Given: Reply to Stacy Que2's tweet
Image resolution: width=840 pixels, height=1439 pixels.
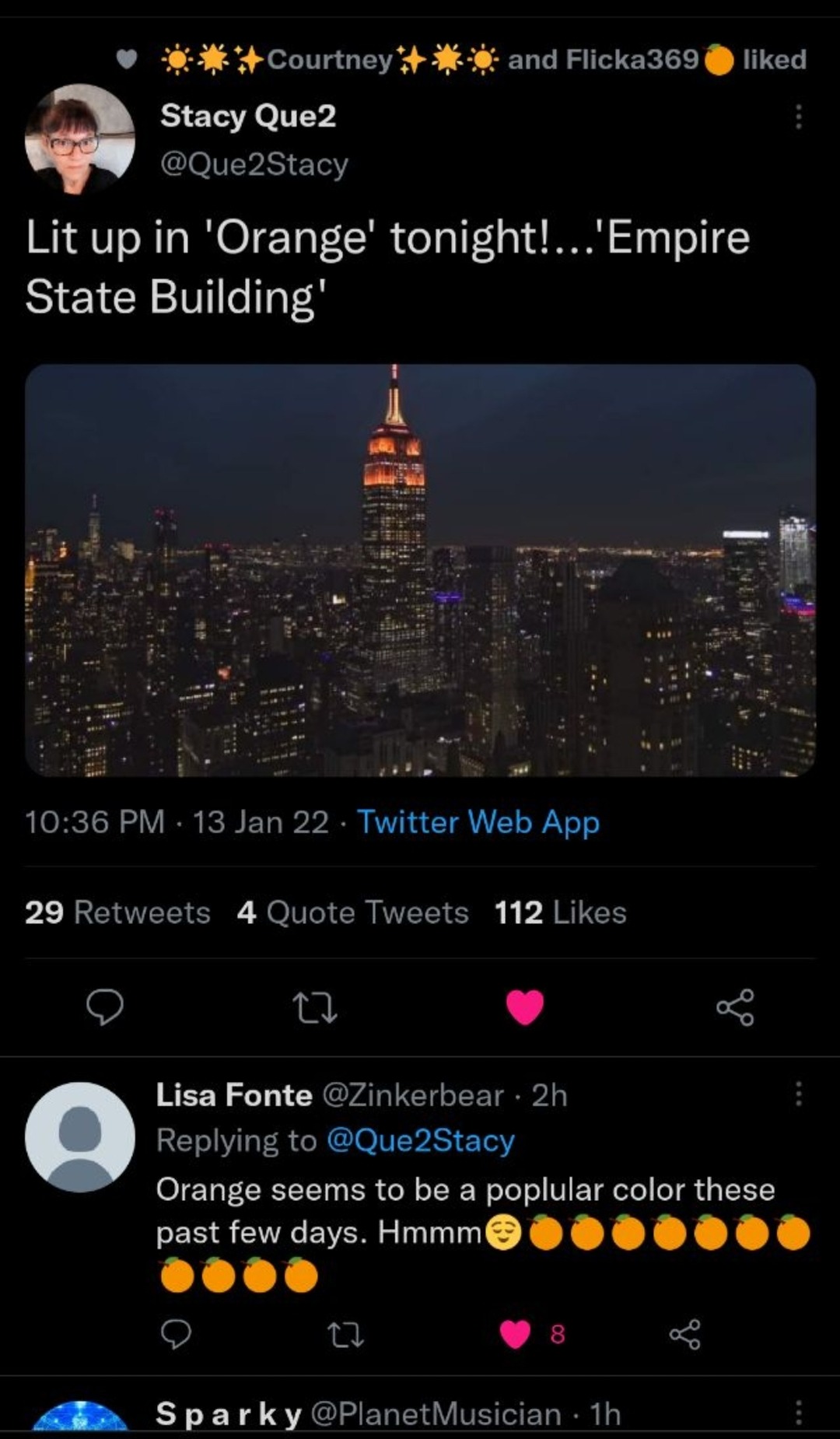Looking at the screenshot, I should pyautogui.click(x=104, y=1007).
